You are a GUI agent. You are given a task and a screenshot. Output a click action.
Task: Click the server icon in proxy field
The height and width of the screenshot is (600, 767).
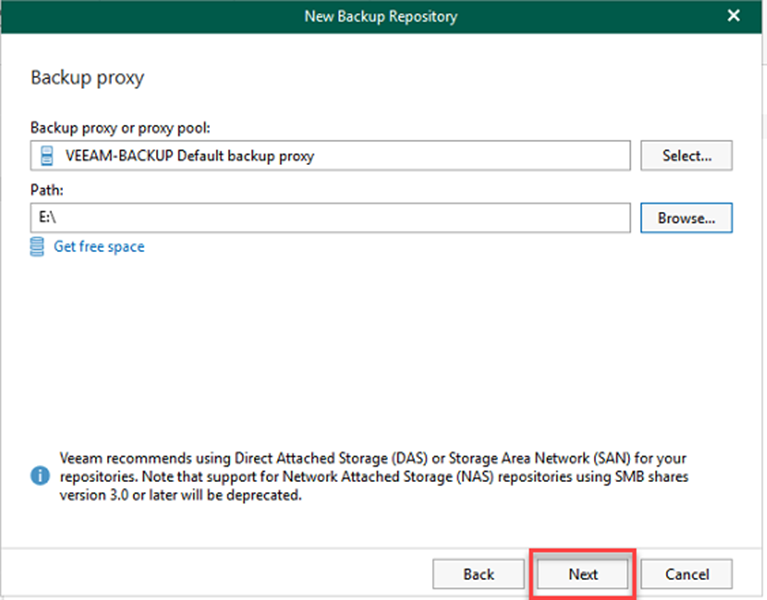click(x=46, y=156)
